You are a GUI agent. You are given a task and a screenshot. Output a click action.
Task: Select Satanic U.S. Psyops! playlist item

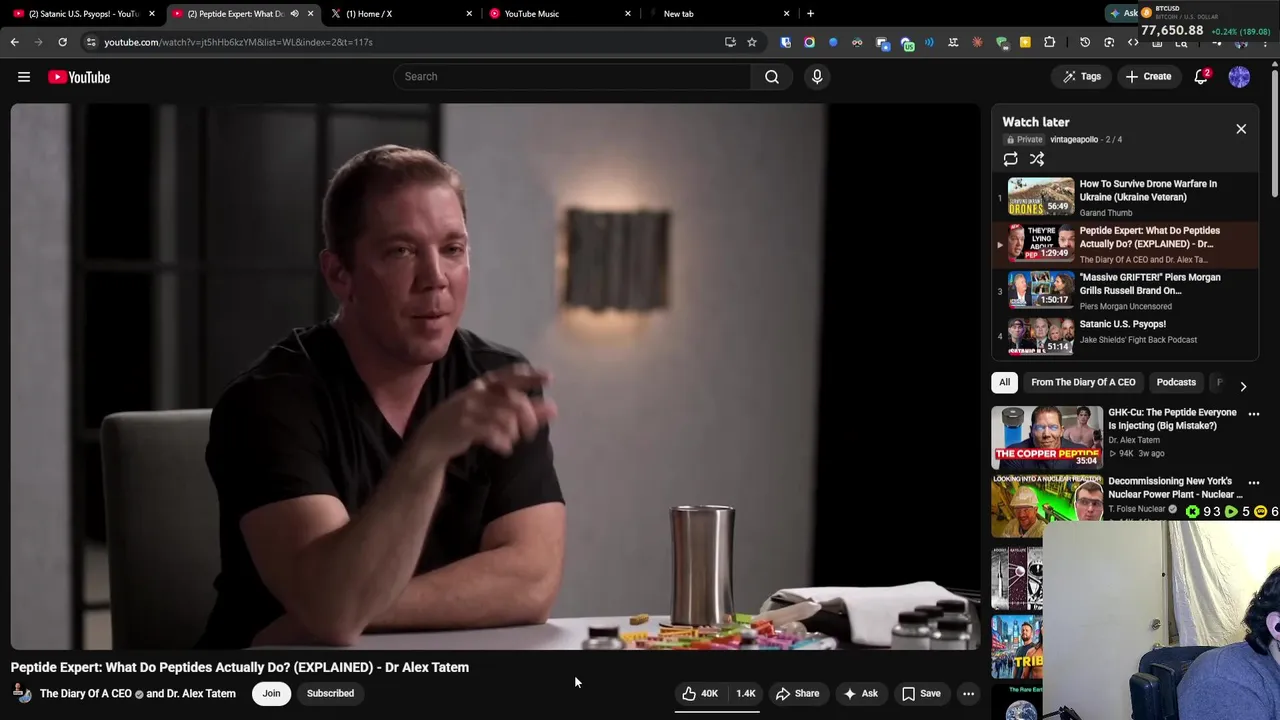click(1125, 337)
